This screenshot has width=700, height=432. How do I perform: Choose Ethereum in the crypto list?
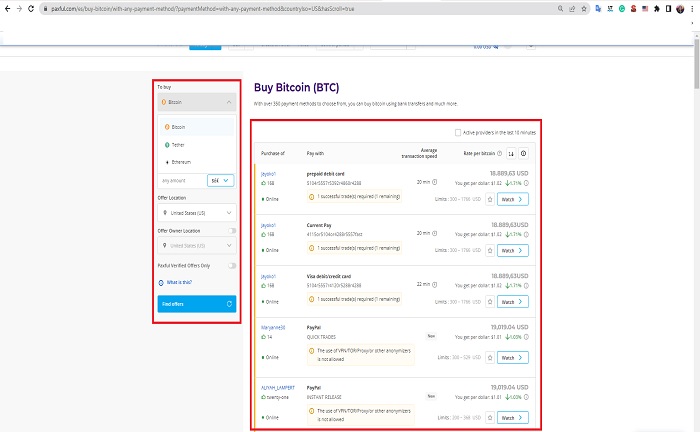(x=196, y=162)
